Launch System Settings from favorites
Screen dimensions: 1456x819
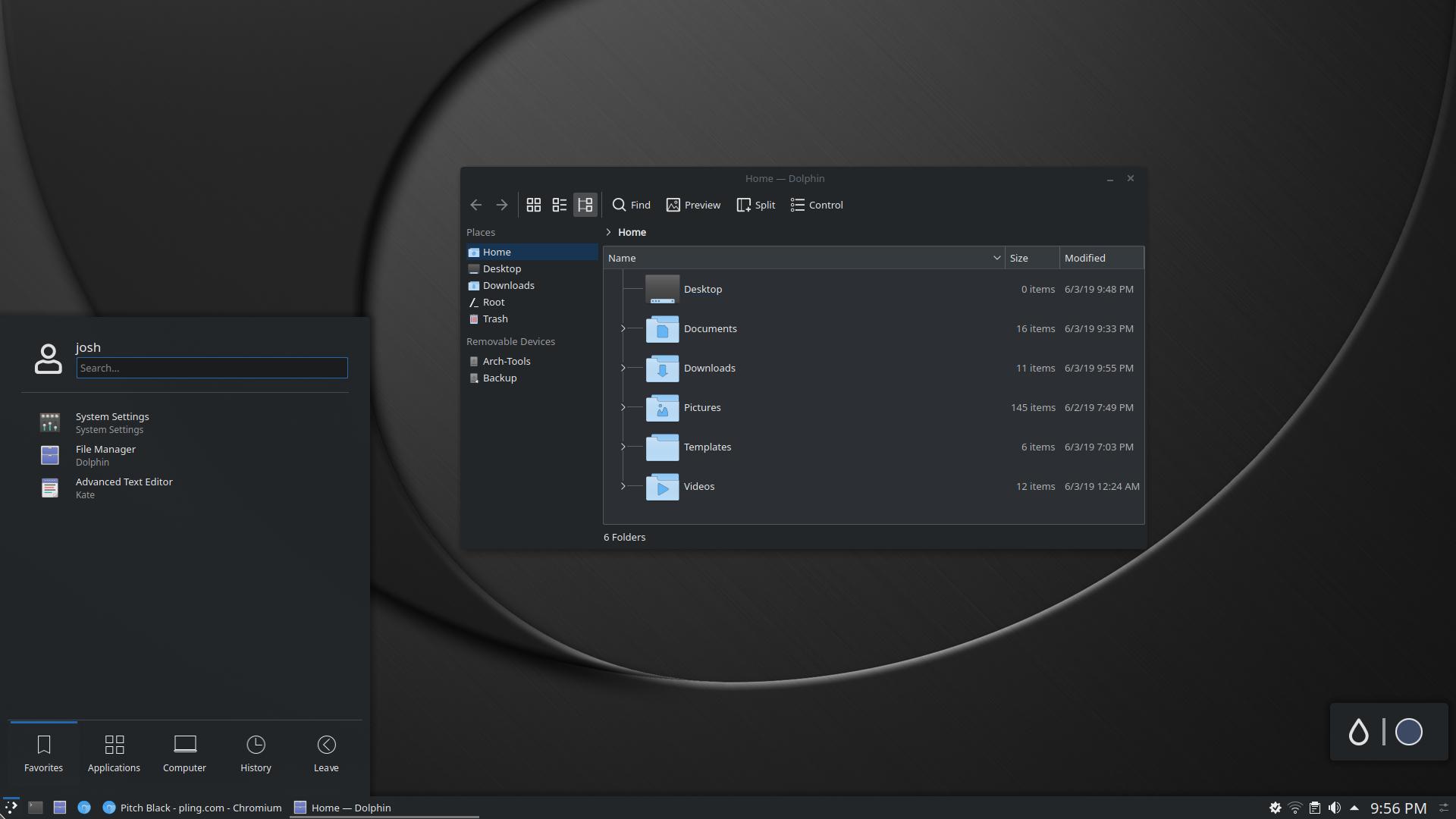[186, 422]
